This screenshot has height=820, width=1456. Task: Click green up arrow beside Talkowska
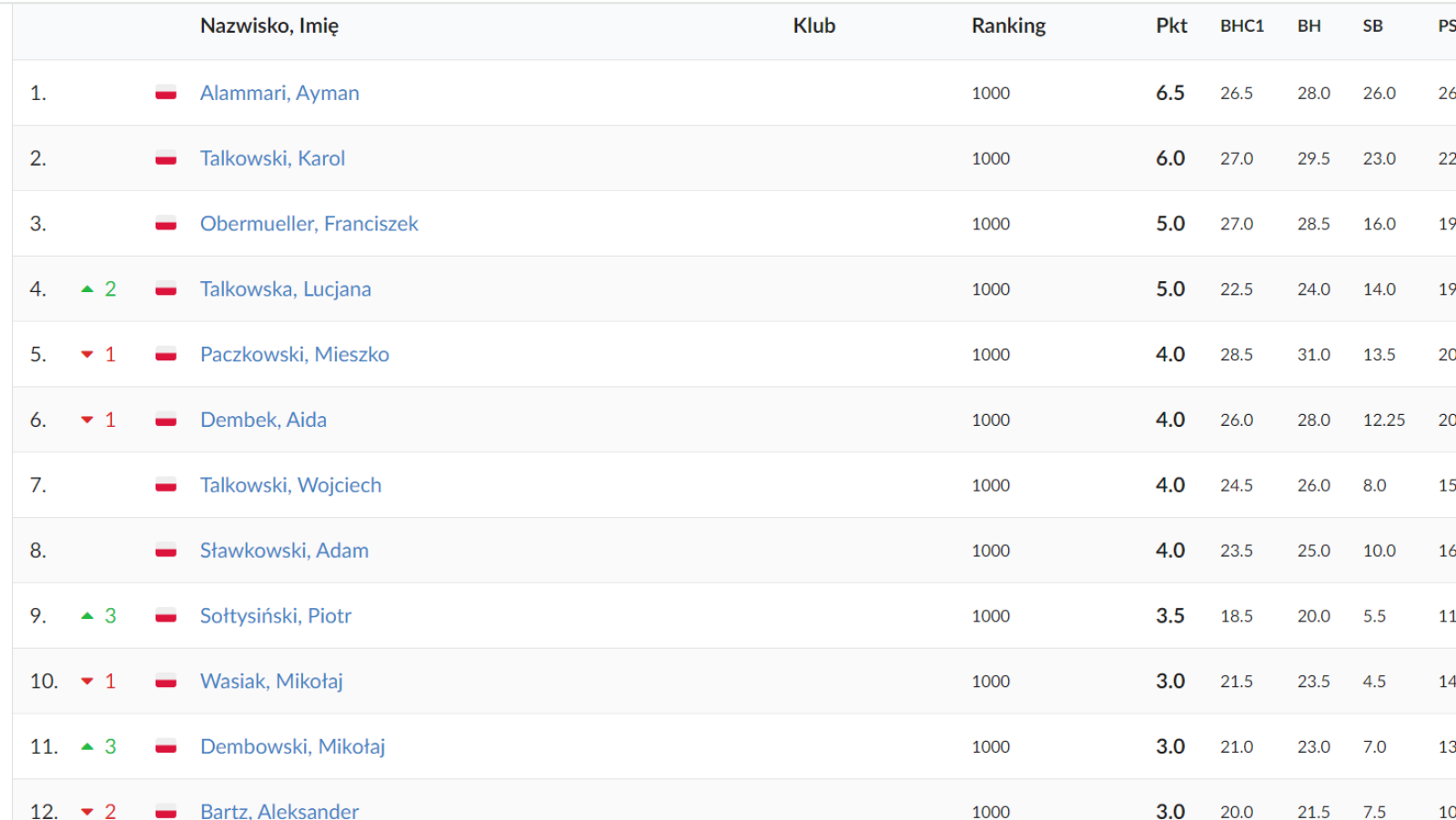(87, 289)
